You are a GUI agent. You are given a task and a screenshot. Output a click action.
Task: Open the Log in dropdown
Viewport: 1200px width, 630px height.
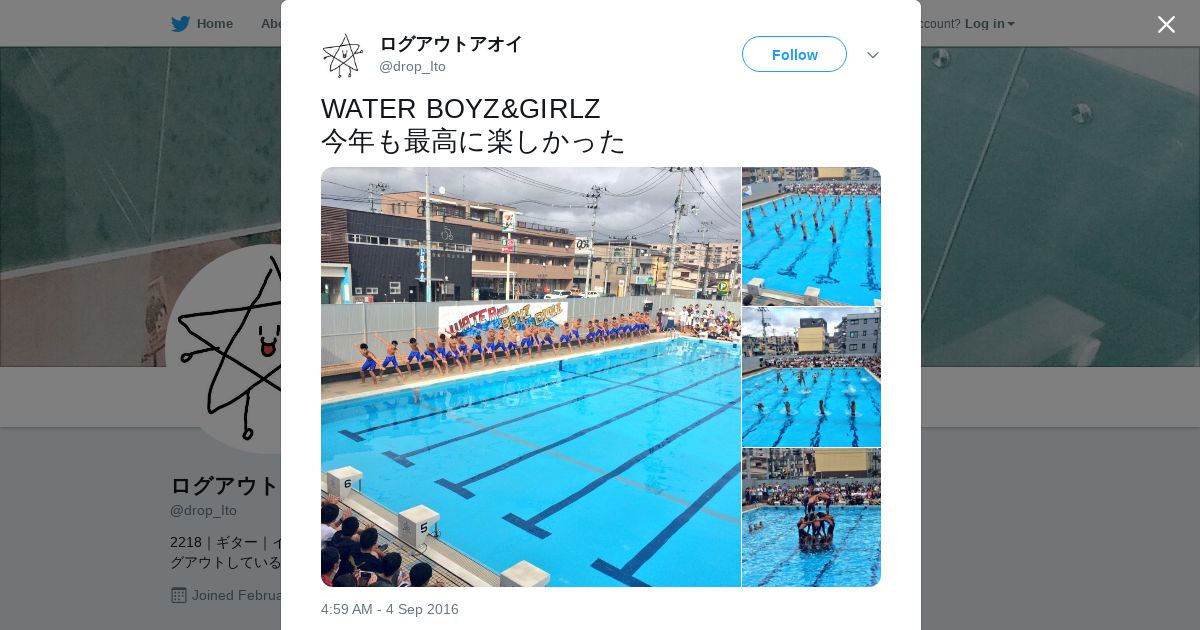click(x=989, y=24)
